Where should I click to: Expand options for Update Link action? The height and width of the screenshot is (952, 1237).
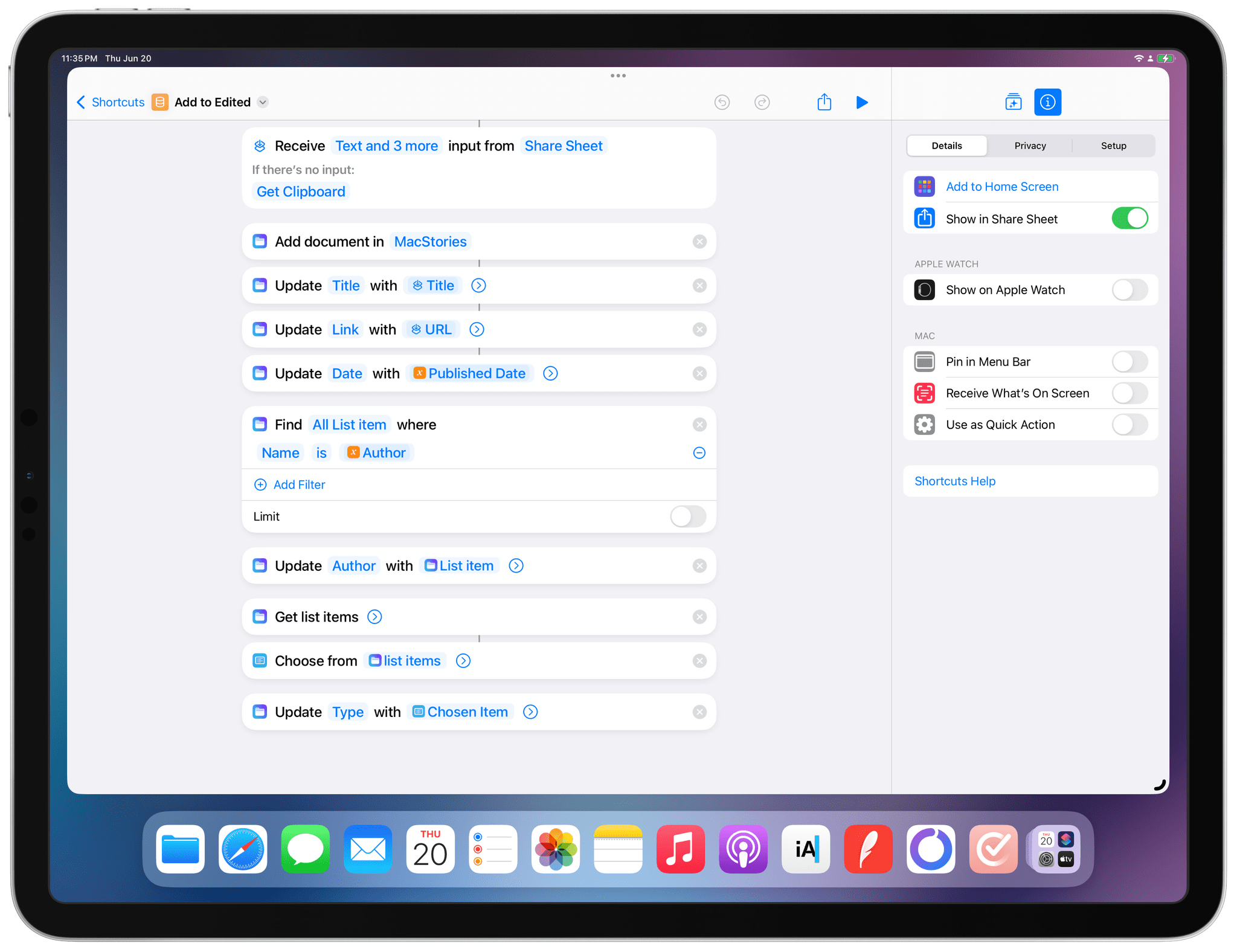[x=477, y=329]
